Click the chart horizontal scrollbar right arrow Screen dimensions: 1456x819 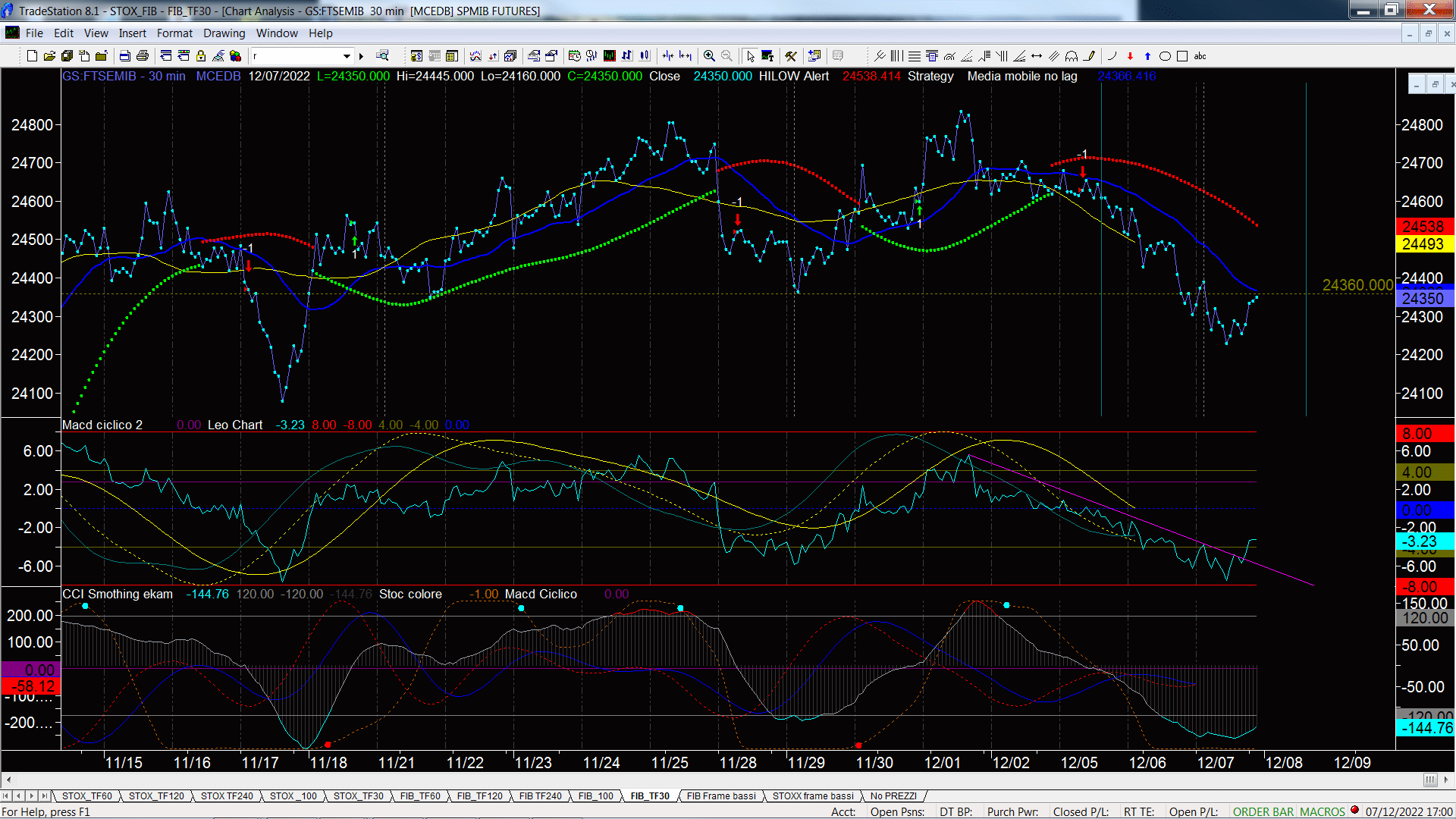pyautogui.click(x=1447, y=780)
